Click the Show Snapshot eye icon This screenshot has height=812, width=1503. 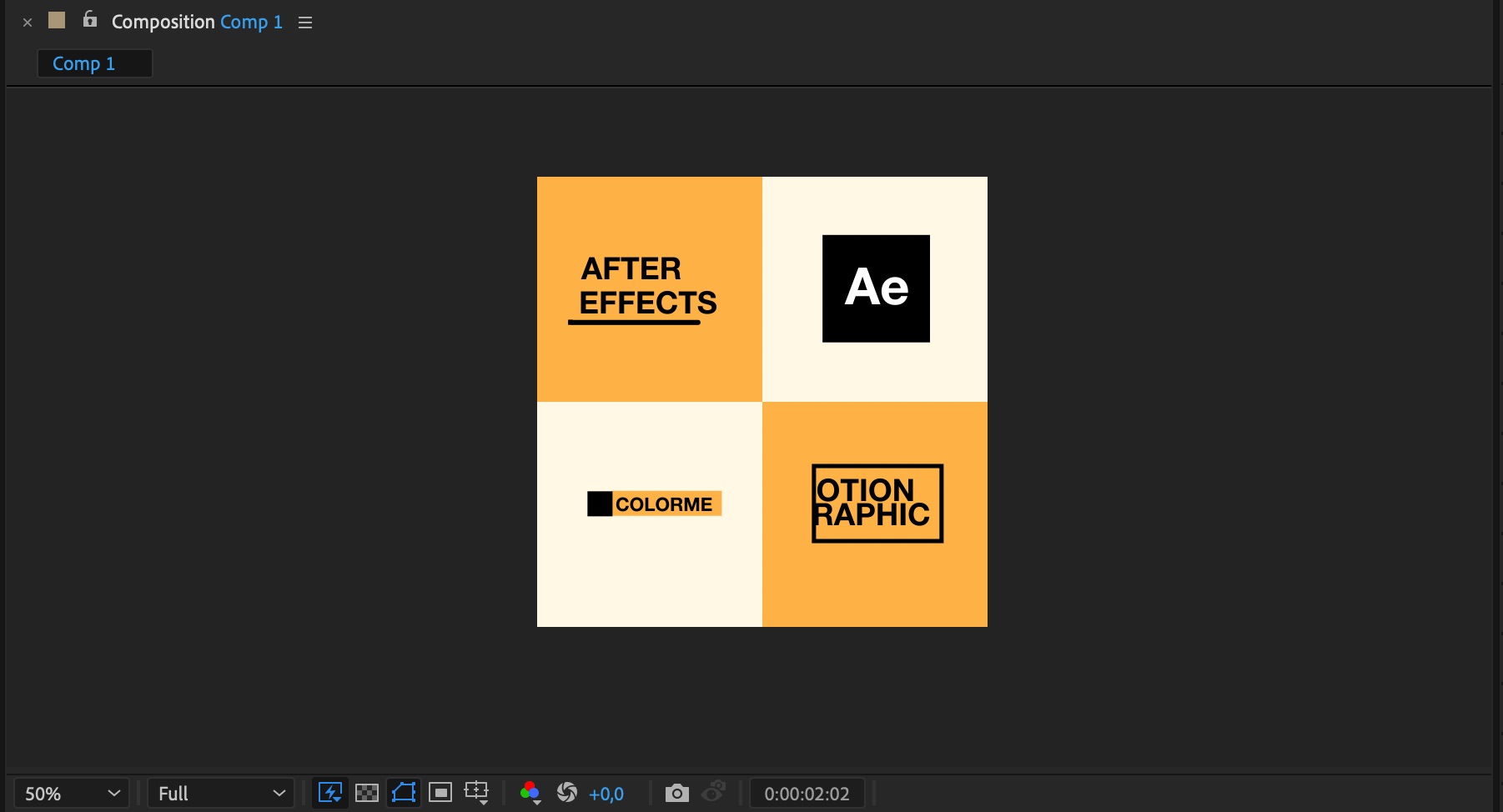coord(714,791)
